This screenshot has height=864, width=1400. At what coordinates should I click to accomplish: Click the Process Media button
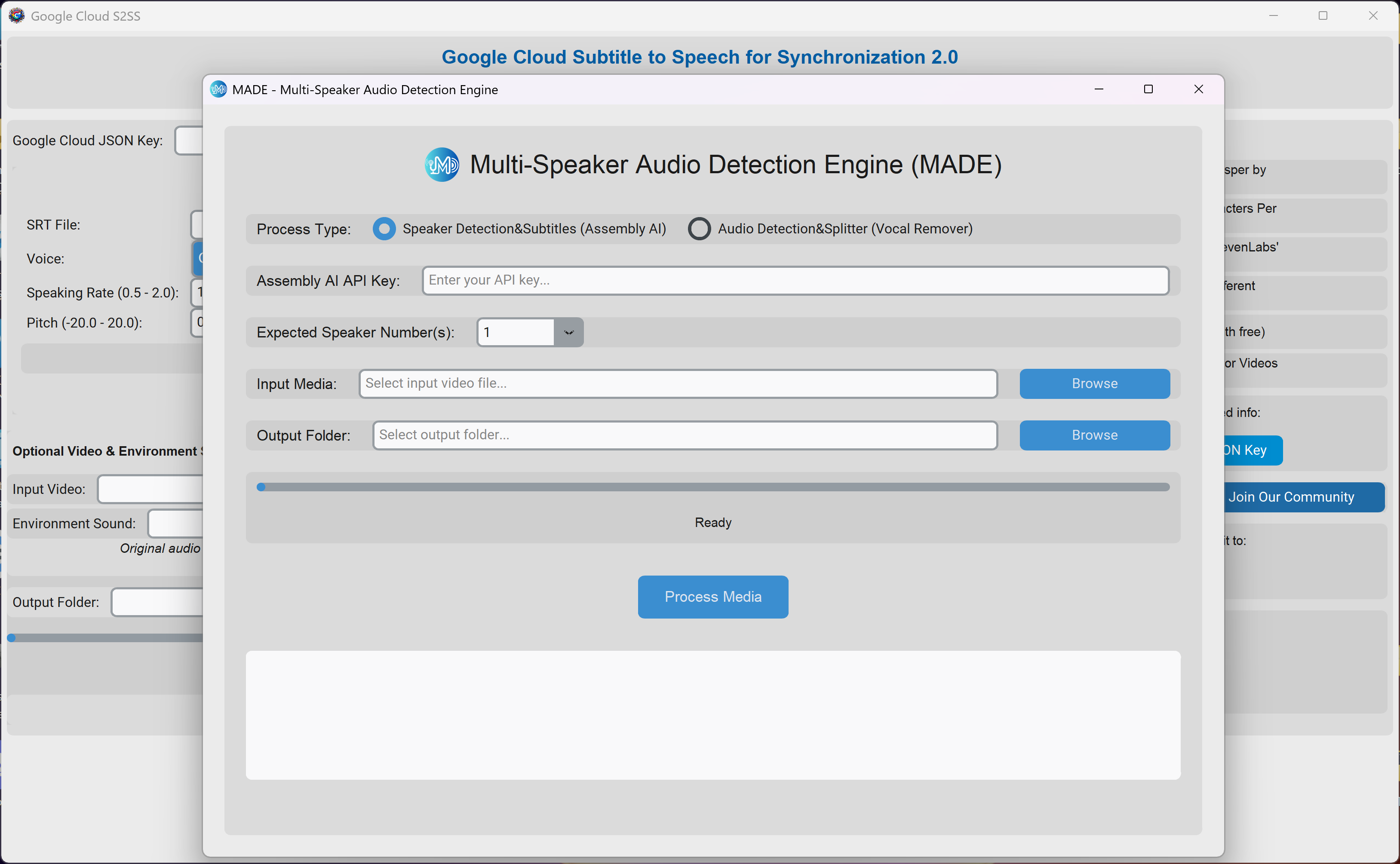click(712, 597)
